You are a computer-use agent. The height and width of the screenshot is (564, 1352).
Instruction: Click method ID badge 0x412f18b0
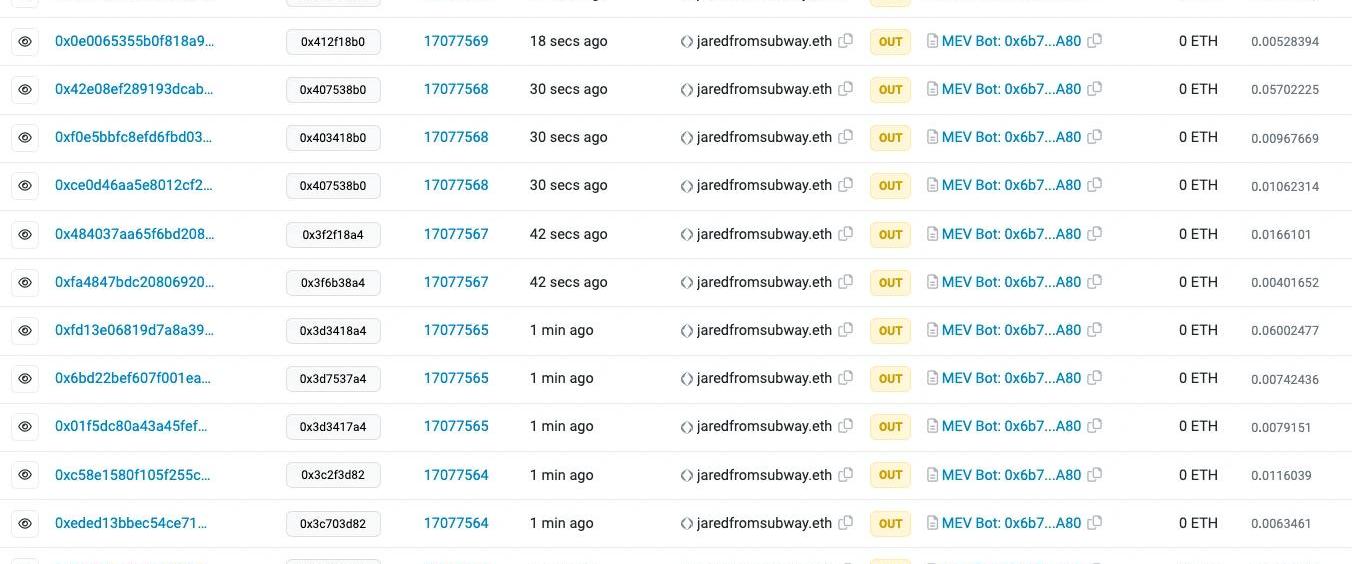[333, 42]
